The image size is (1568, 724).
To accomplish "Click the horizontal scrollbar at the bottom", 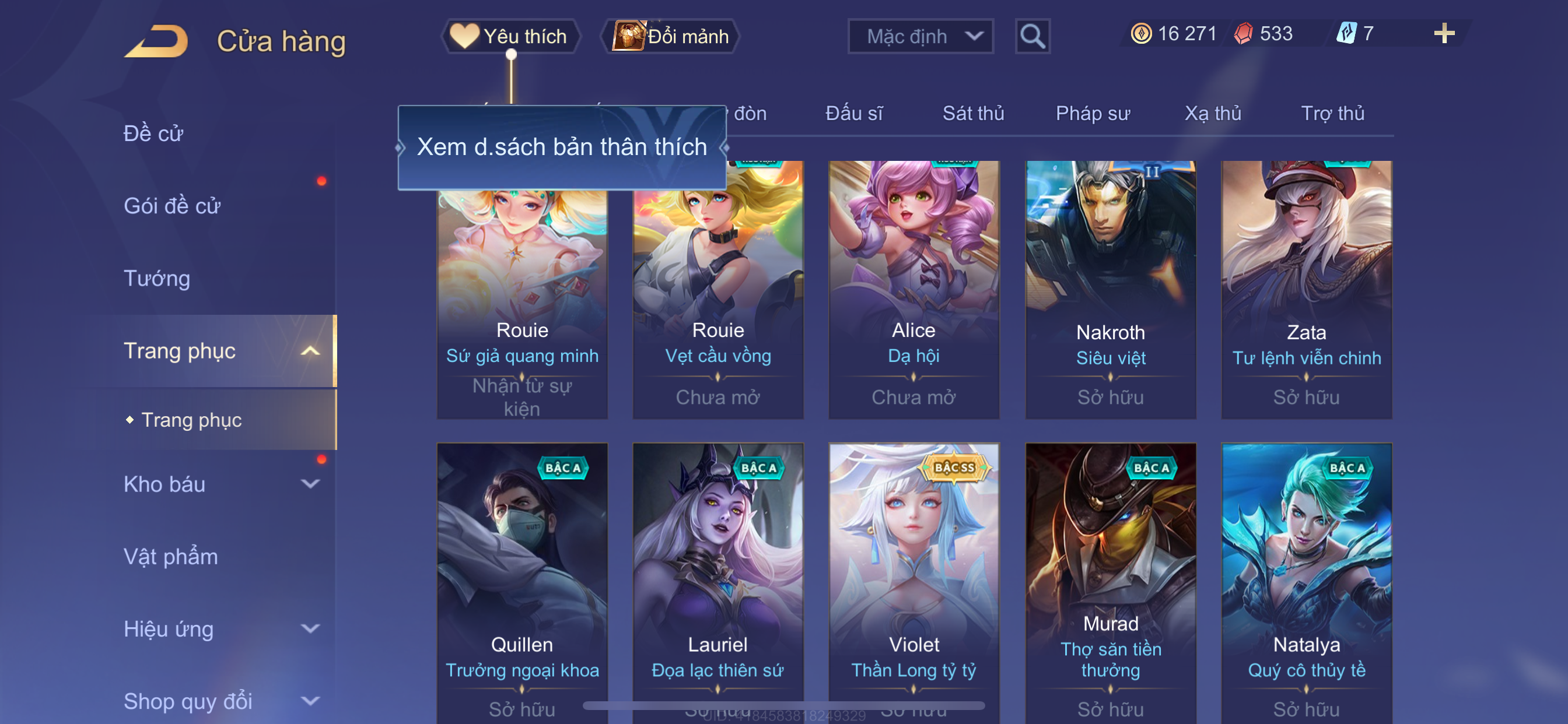I will click(783, 707).
